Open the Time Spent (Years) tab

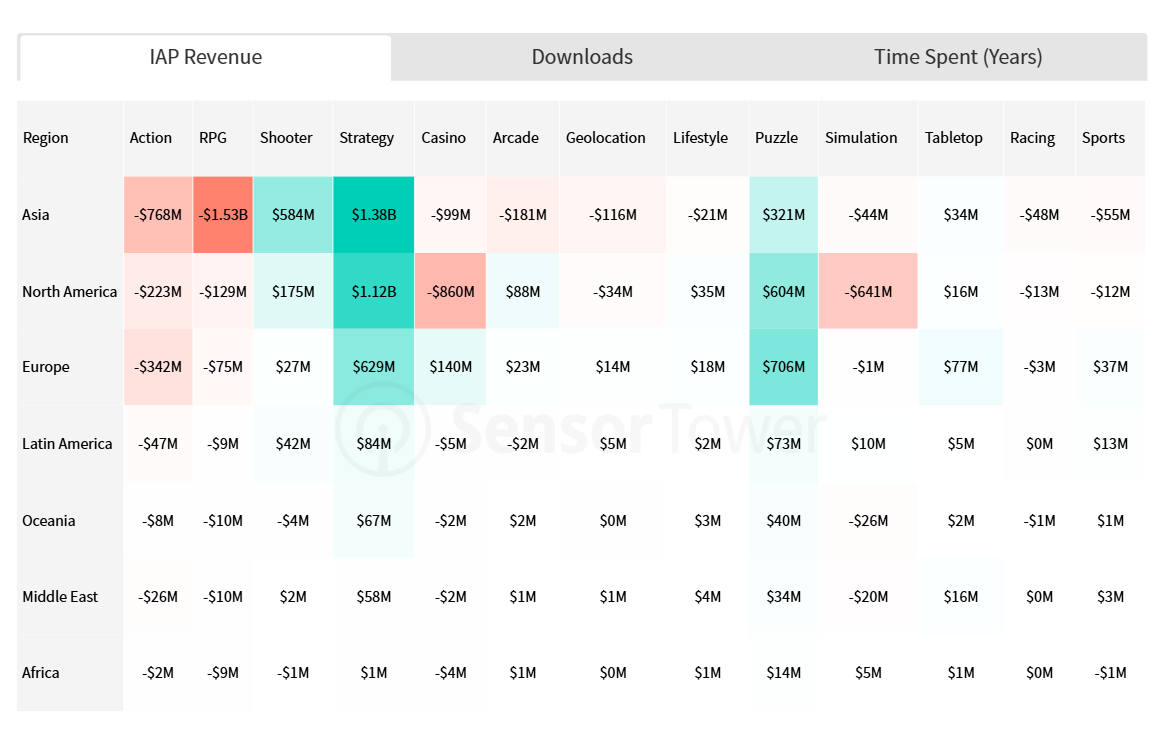[958, 57]
